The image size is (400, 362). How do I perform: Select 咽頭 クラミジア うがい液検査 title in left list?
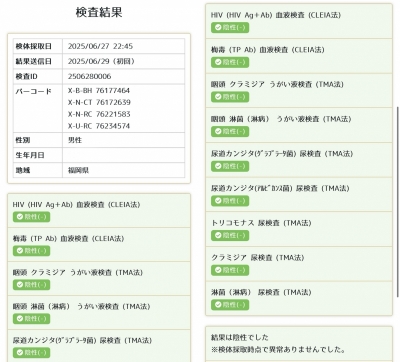coord(78,273)
